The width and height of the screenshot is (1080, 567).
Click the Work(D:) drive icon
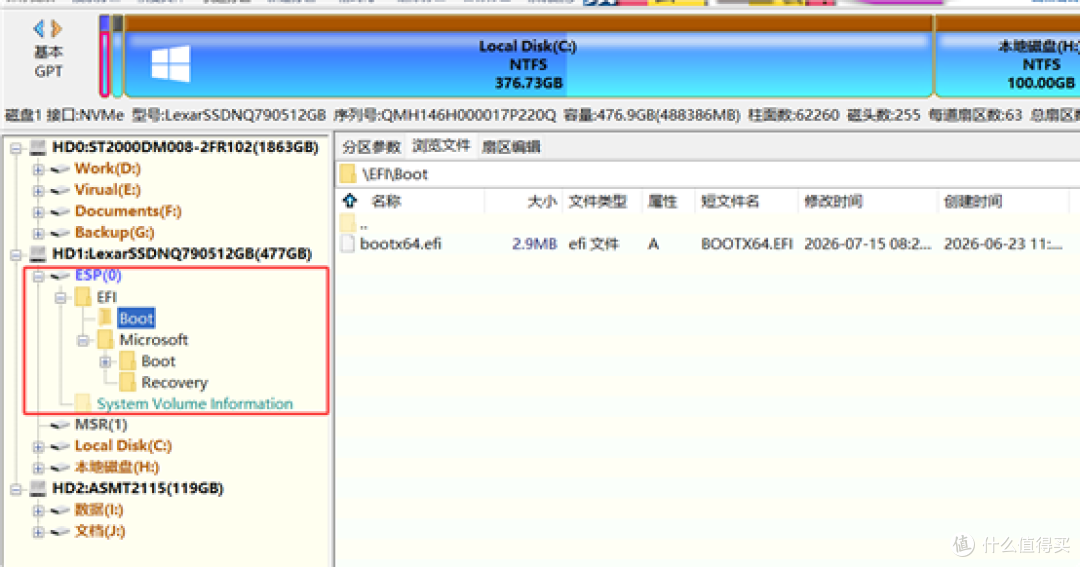61,169
